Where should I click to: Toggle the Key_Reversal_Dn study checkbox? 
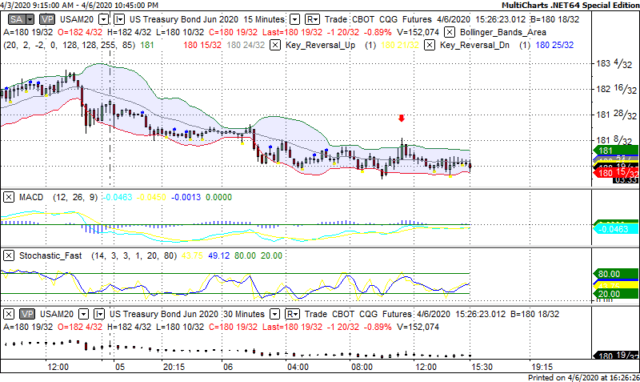pyautogui.click(x=429, y=45)
